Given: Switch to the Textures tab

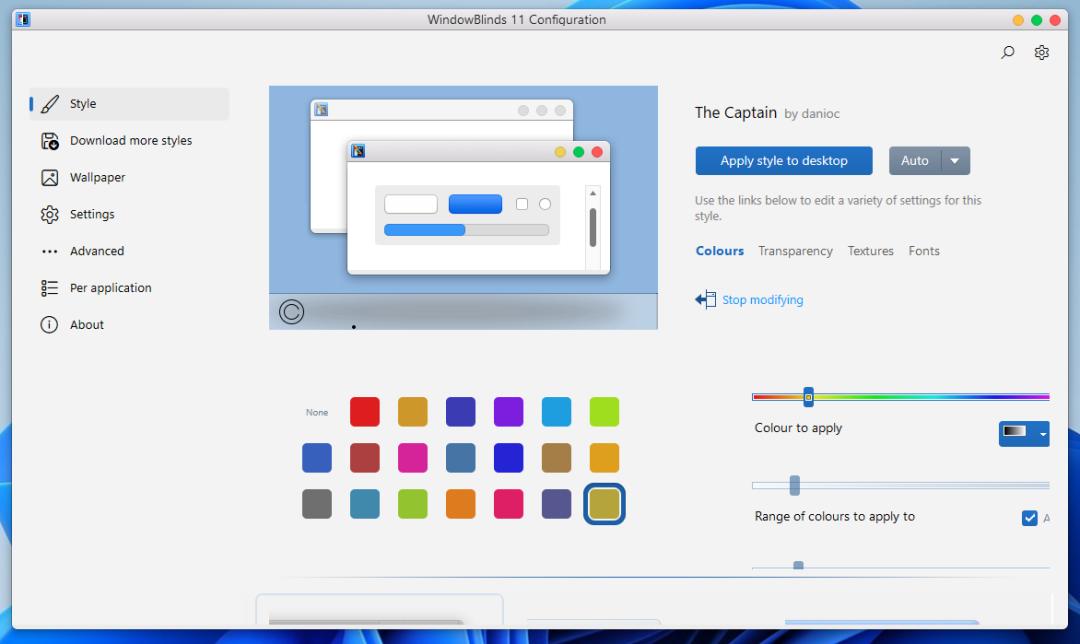Looking at the screenshot, I should pos(870,251).
